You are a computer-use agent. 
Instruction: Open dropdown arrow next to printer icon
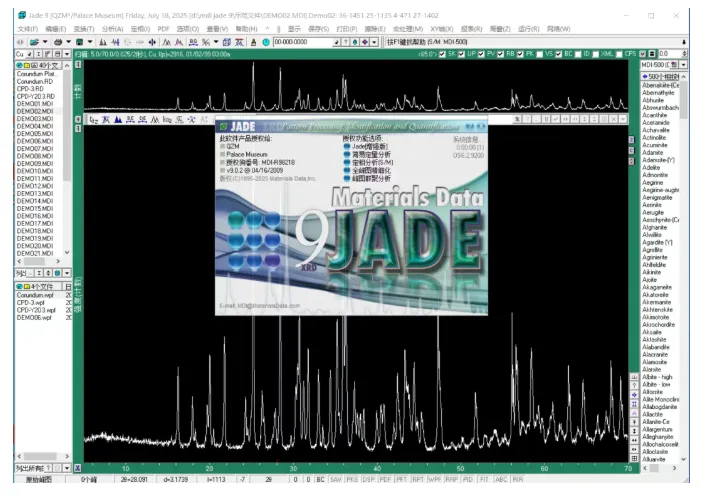click(x=69, y=42)
